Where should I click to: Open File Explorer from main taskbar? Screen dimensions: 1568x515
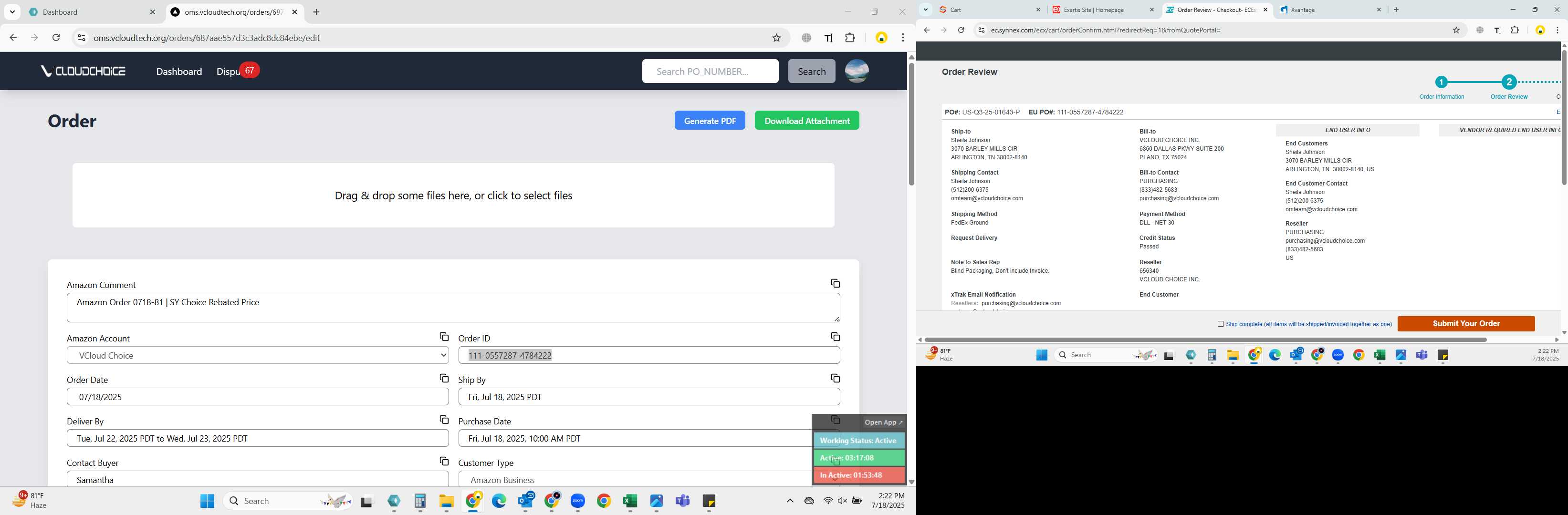coord(446,501)
